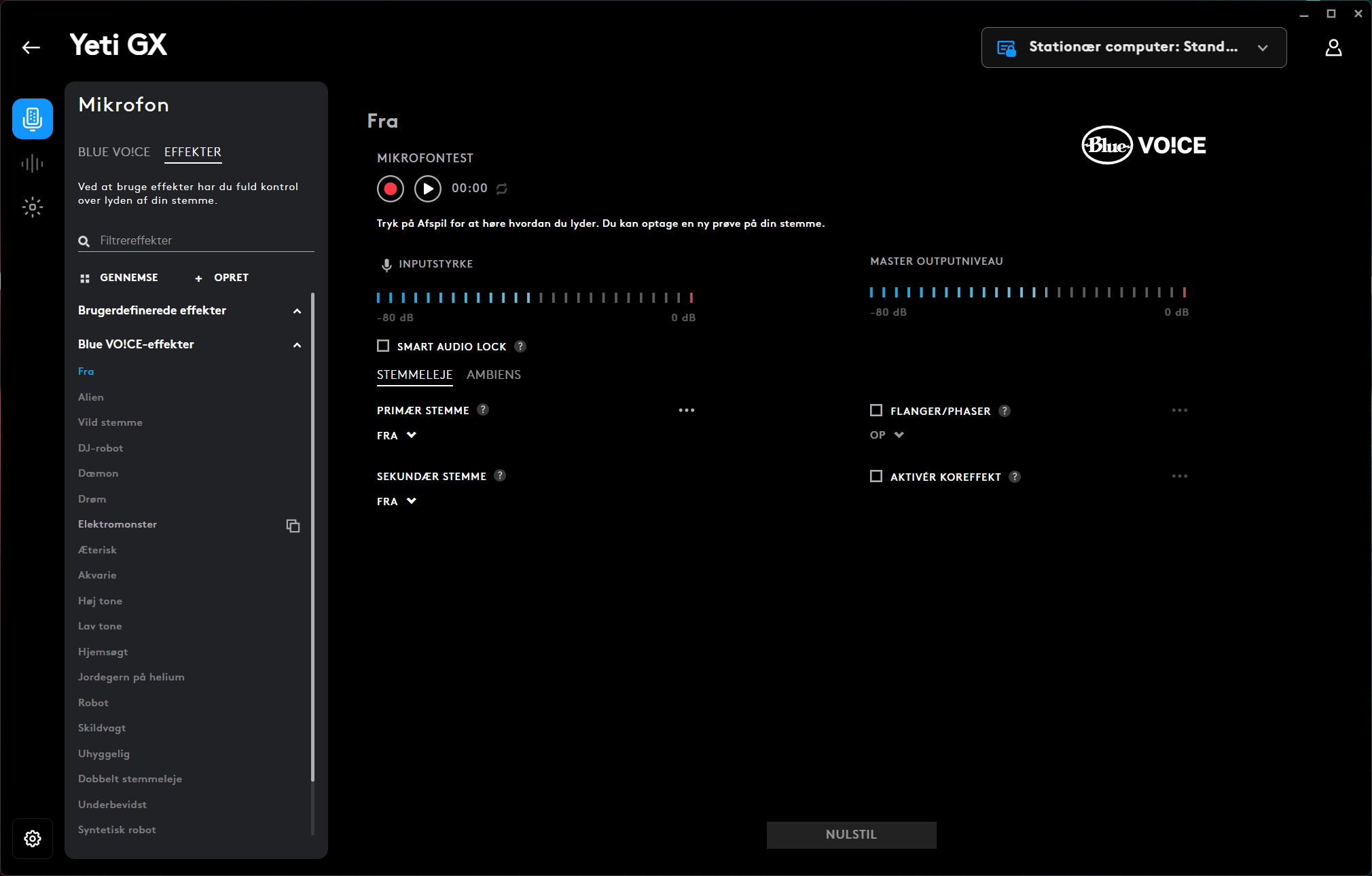Tick the Aktivér koreffekt checkbox
This screenshot has width=1372, height=876.
876,476
